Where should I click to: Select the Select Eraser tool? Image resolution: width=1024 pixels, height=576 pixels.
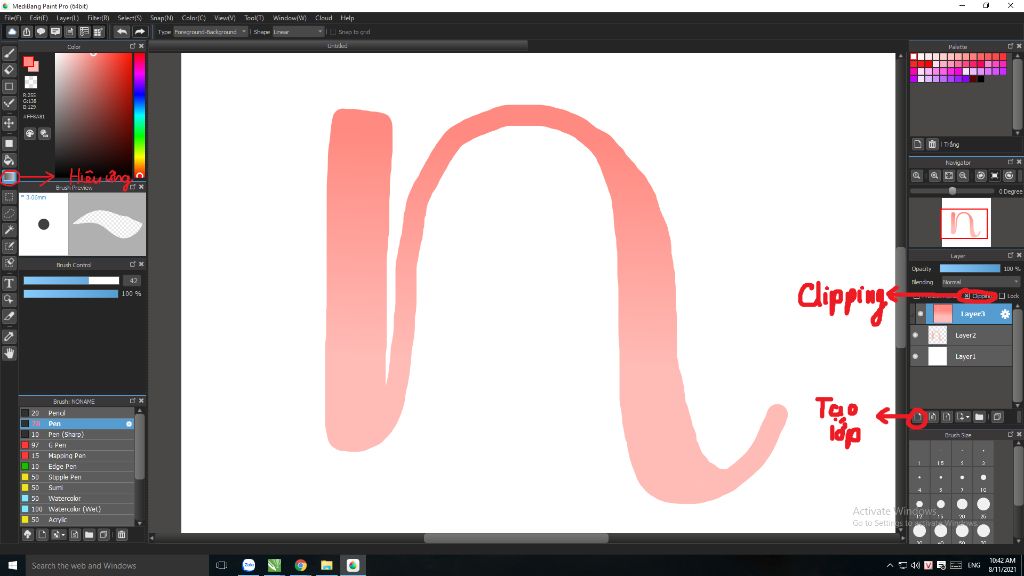click(x=9, y=263)
